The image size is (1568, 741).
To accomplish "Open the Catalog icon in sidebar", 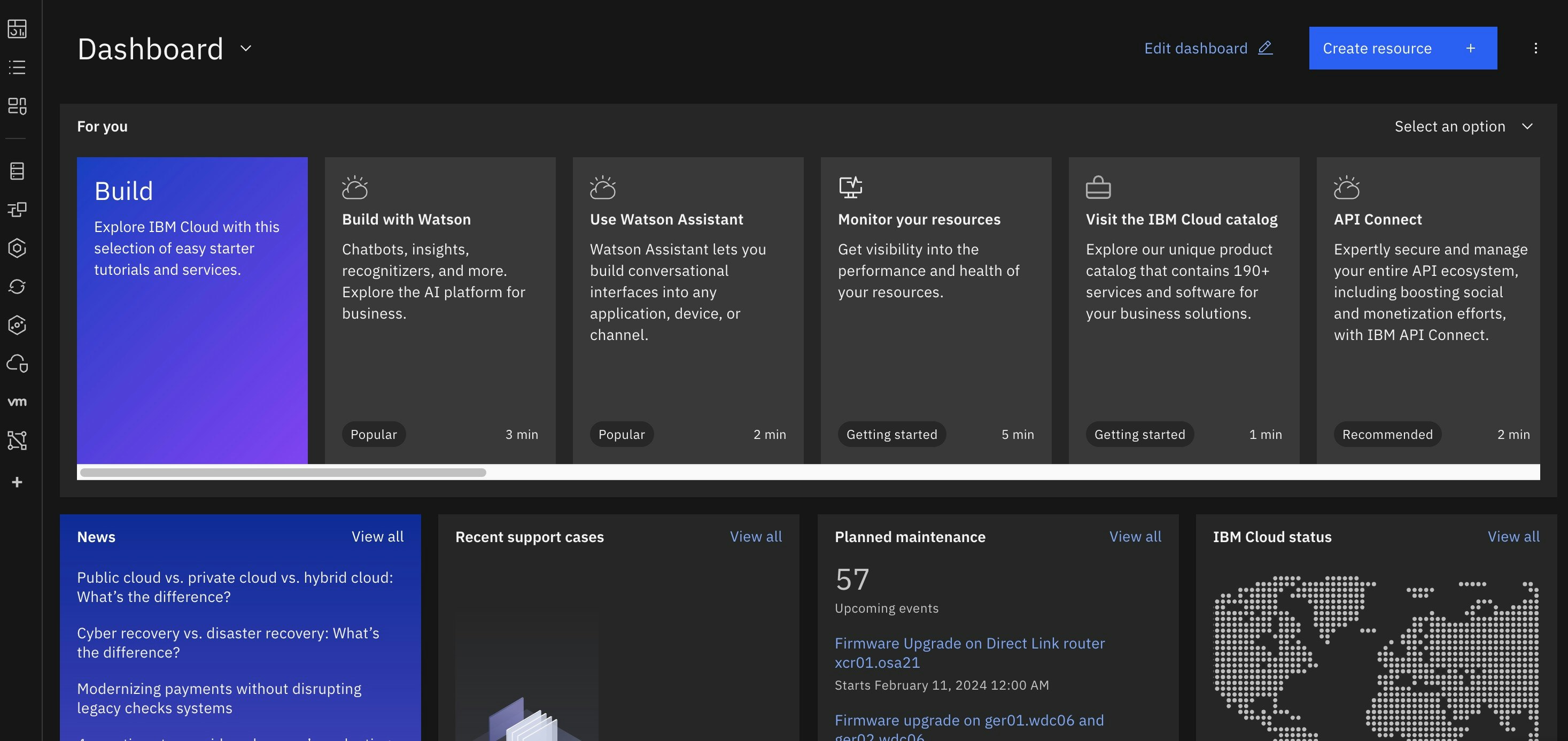I will [x=17, y=106].
